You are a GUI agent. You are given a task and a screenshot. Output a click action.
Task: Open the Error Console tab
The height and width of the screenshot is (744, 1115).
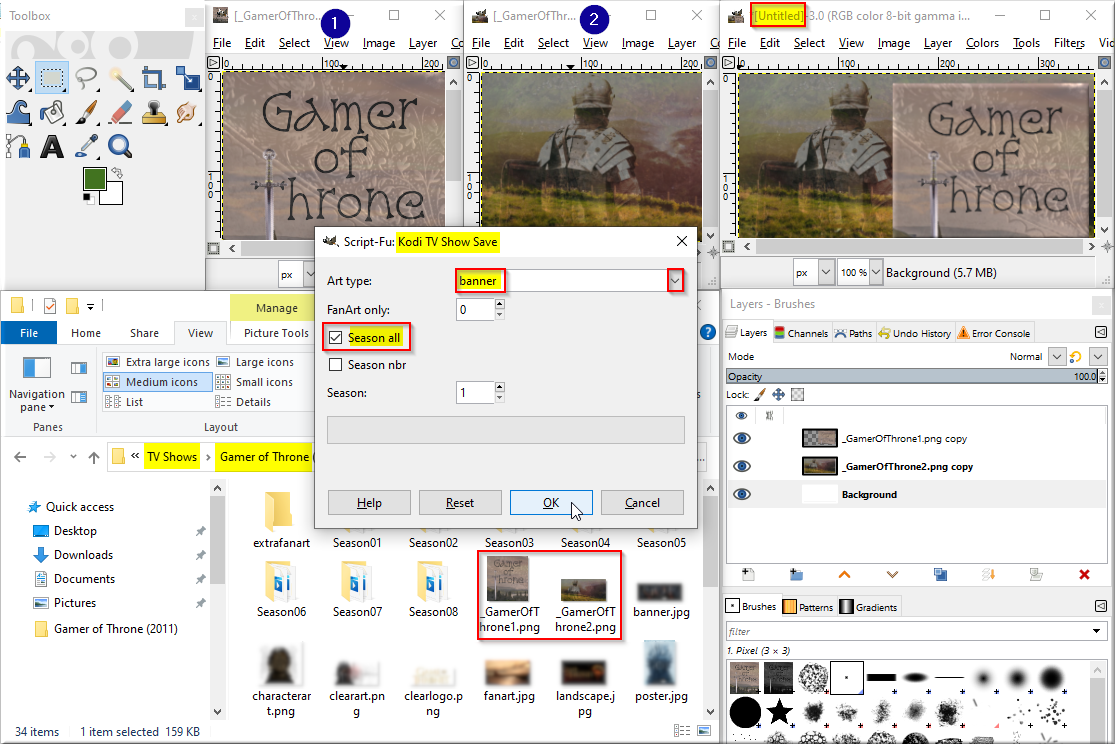(x=993, y=333)
